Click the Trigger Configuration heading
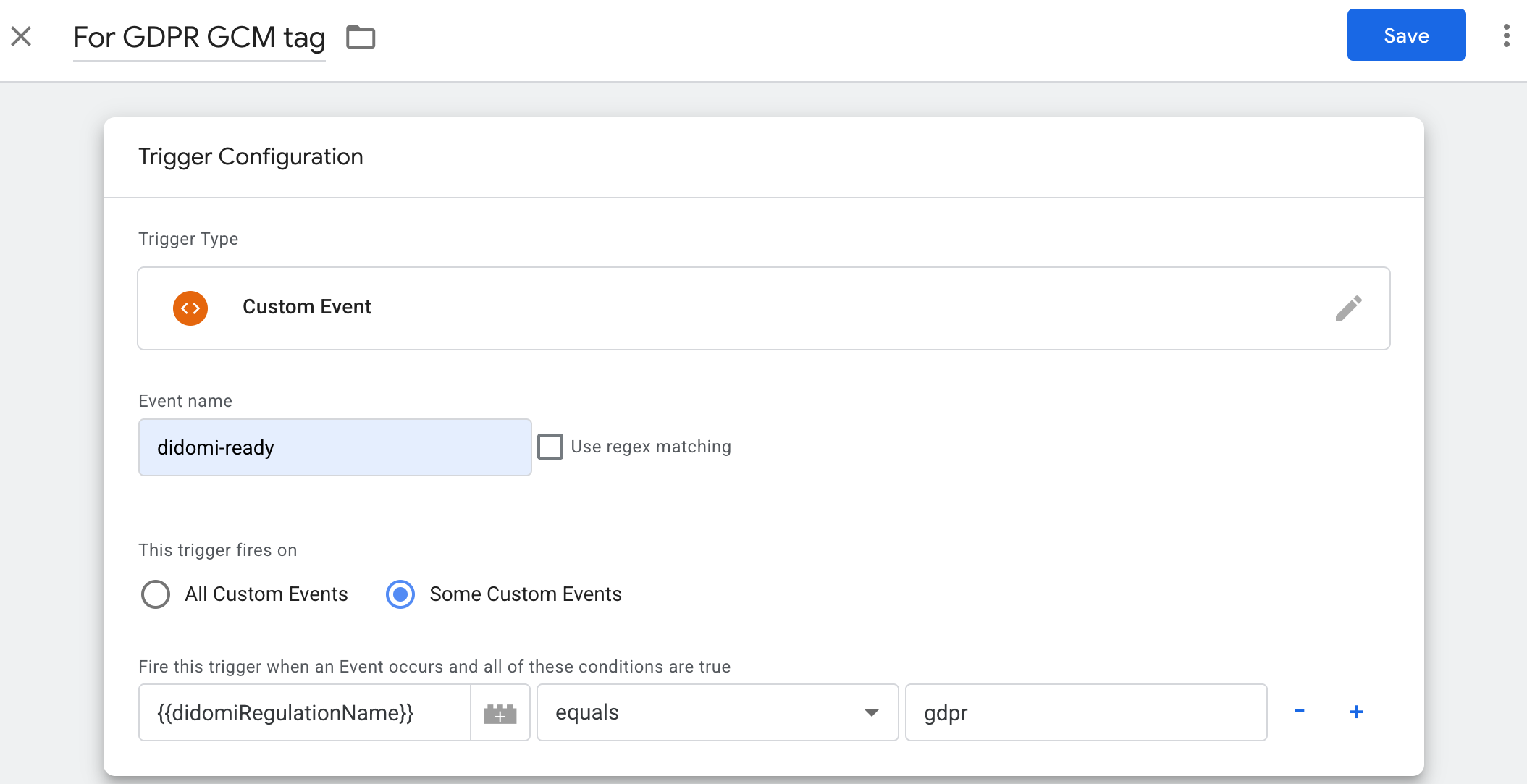 [x=251, y=157]
